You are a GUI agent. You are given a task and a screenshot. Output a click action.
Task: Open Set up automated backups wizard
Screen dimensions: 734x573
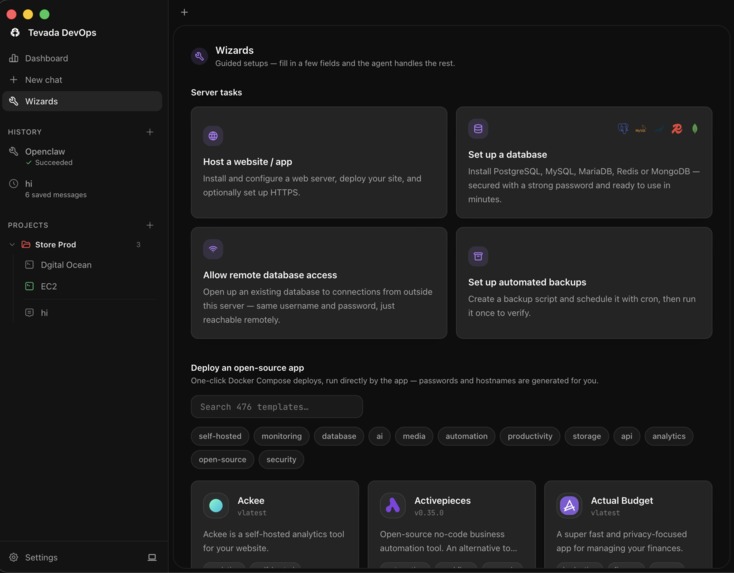point(584,283)
